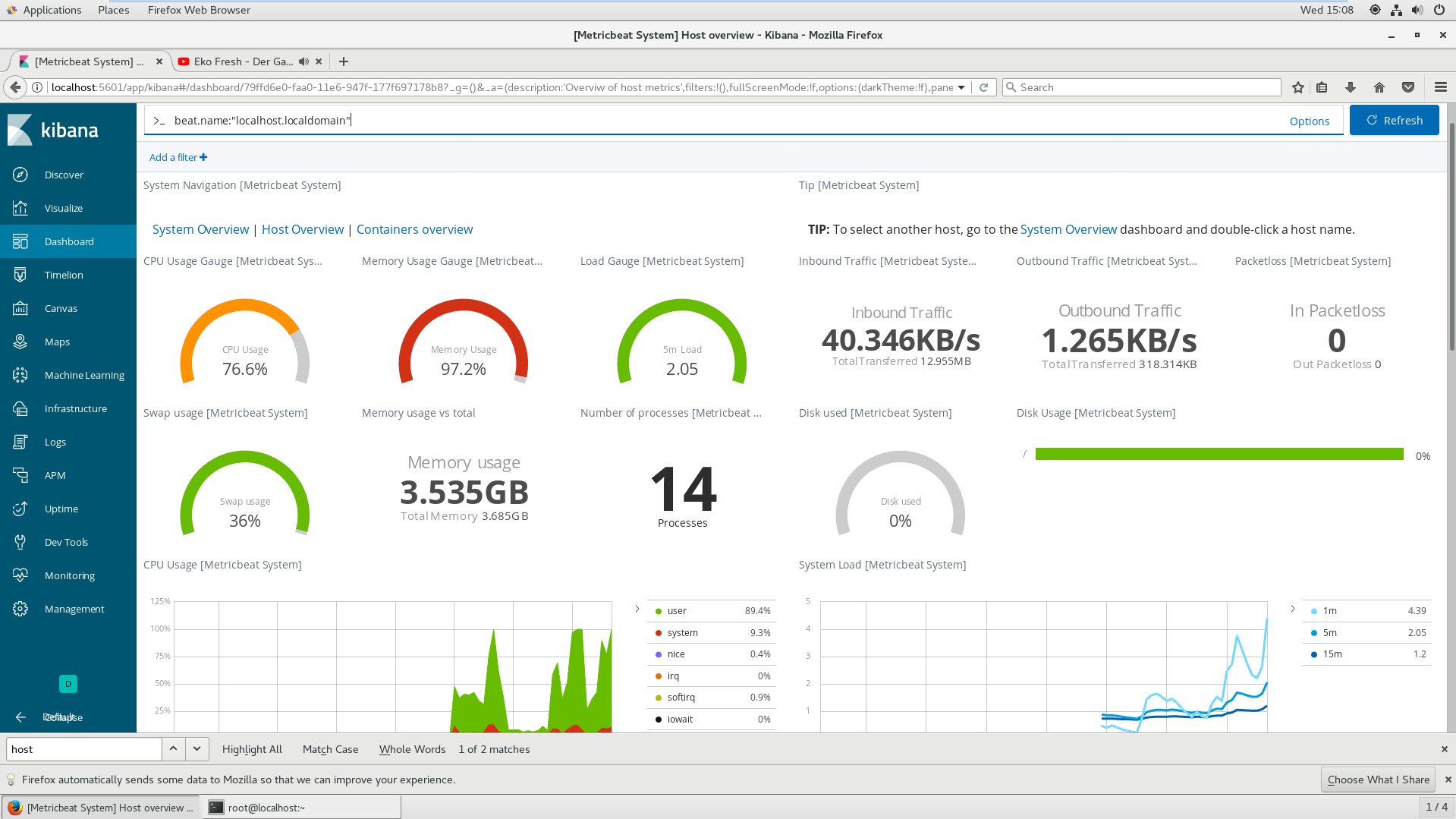Click the green Disk Usage bar
This screenshot has width=1456, height=819.
[1219, 454]
